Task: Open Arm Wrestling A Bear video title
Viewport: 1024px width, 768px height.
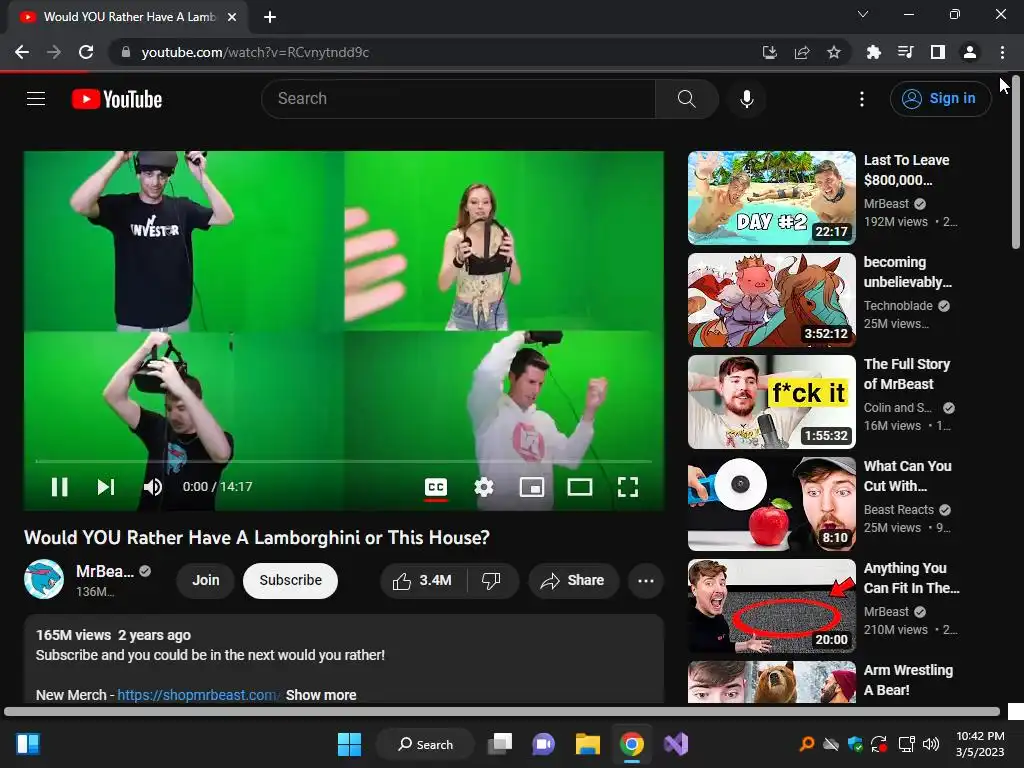Action: (x=908, y=680)
